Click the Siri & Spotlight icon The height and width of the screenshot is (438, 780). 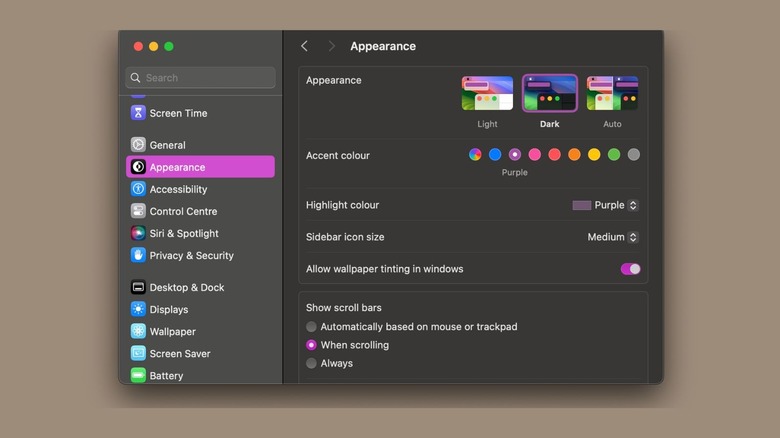[x=138, y=233]
